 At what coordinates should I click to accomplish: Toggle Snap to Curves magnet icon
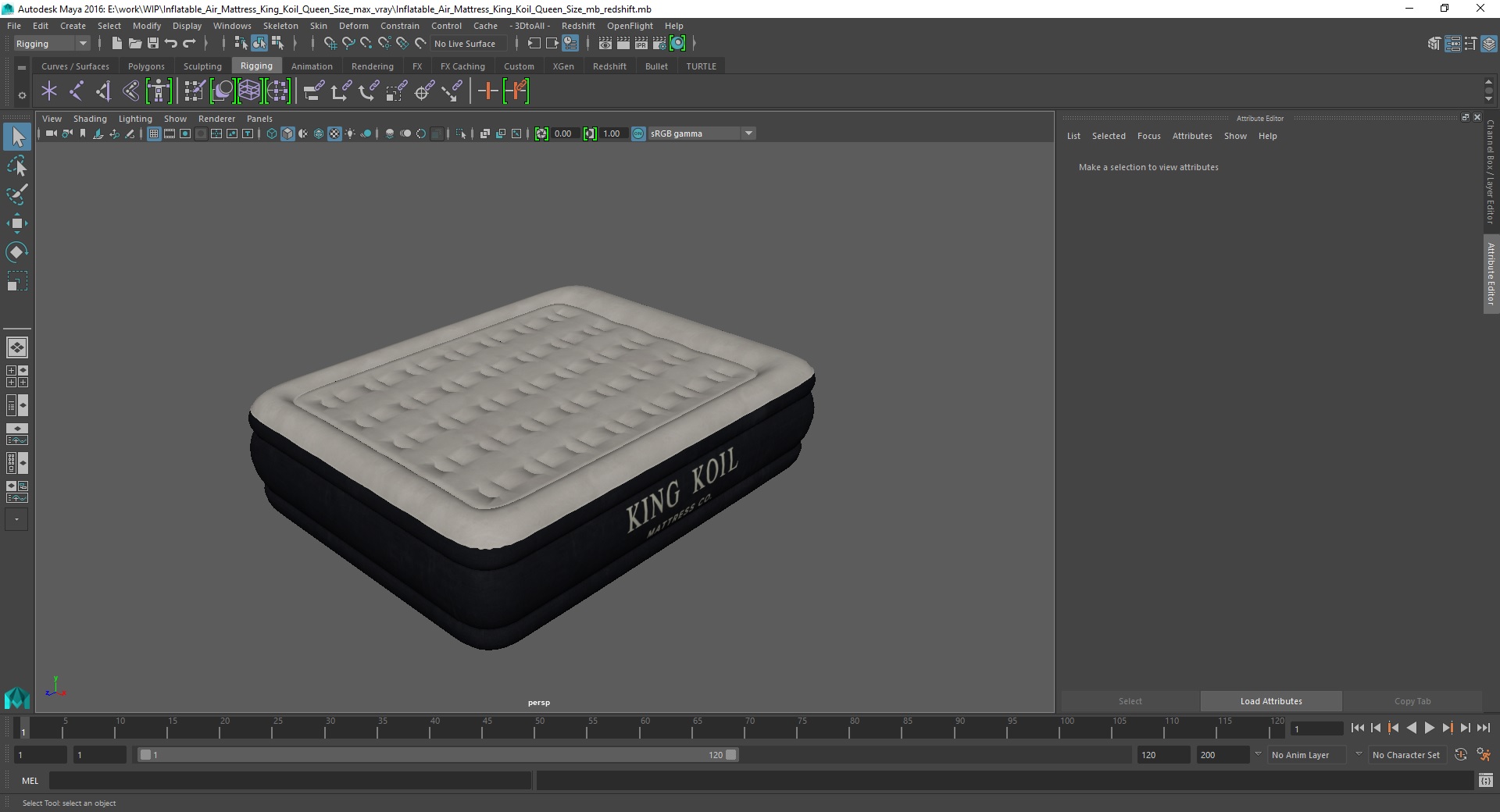[348, 44]
